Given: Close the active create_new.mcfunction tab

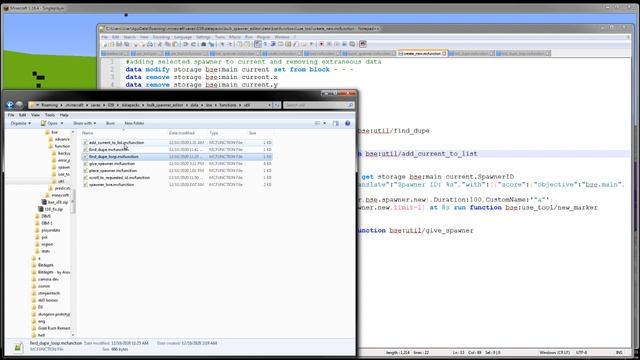Looking at the screenshot, I should coord(444,53).
